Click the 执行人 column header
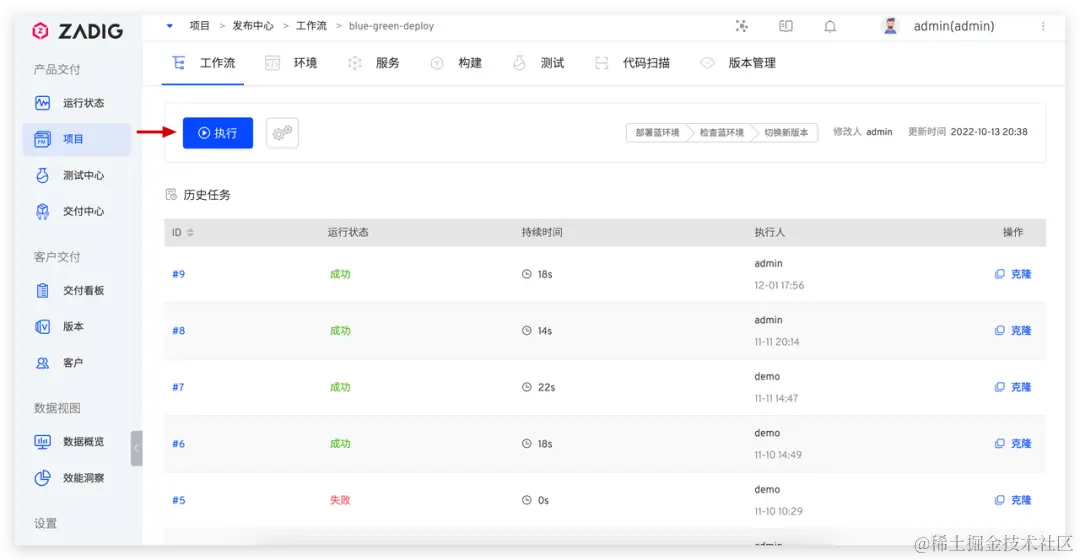The height and width of the screenshot is (560, 1080). tap(769, 233)
